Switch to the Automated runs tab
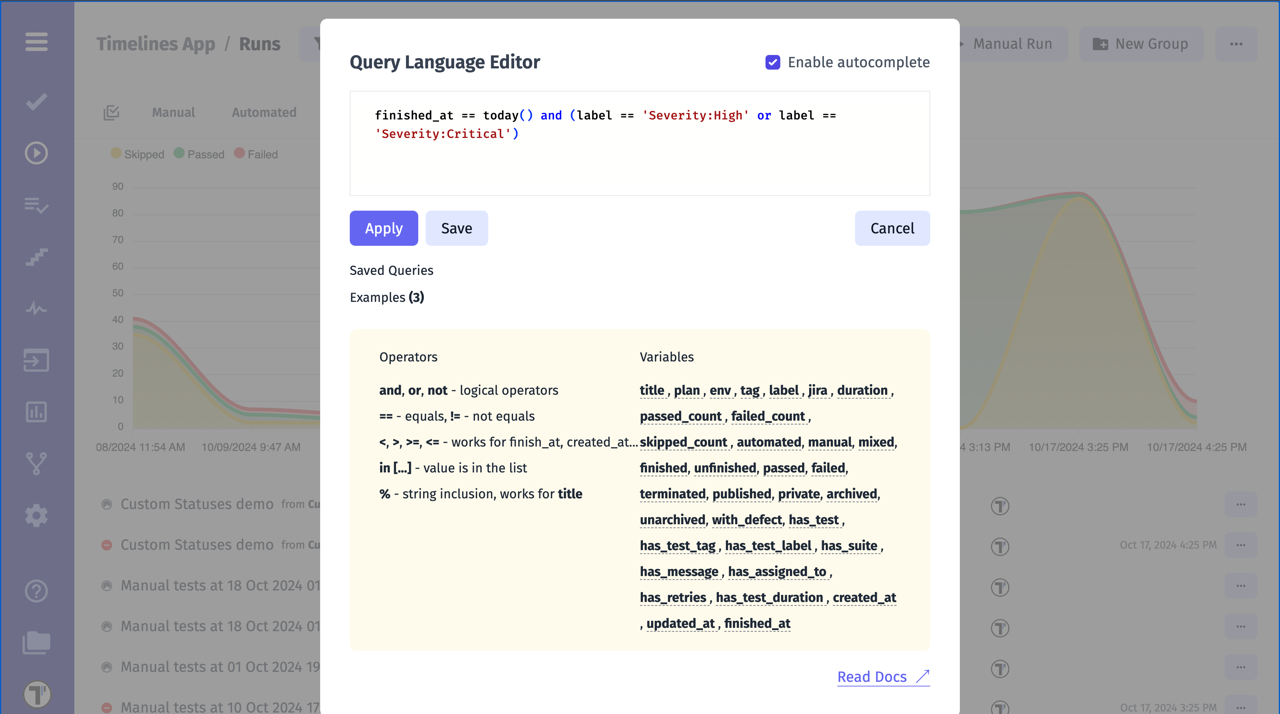The height and width of the screenshot is (714, 1280). (264, 113)
